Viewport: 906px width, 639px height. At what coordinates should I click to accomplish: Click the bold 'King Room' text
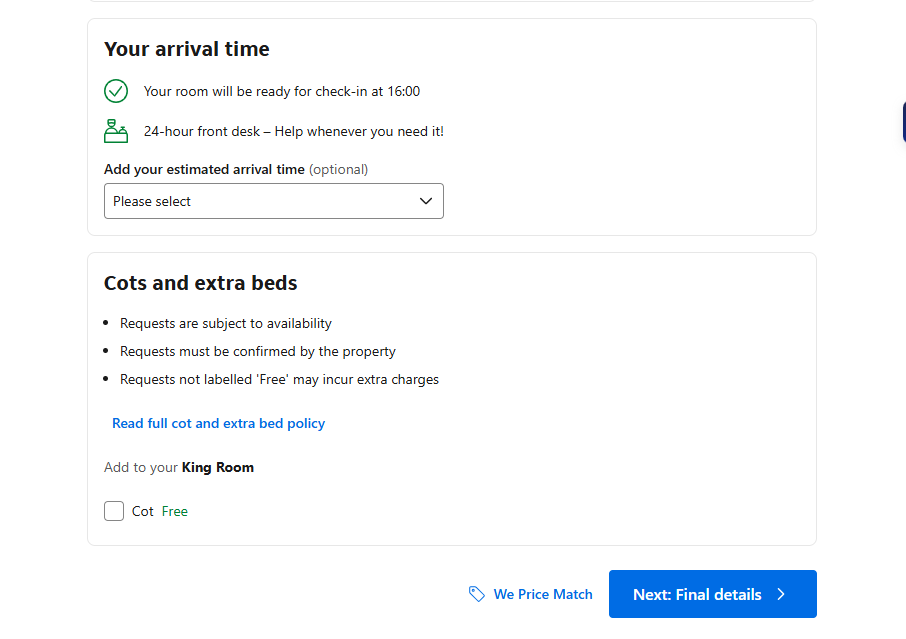[x=218, y=467]
